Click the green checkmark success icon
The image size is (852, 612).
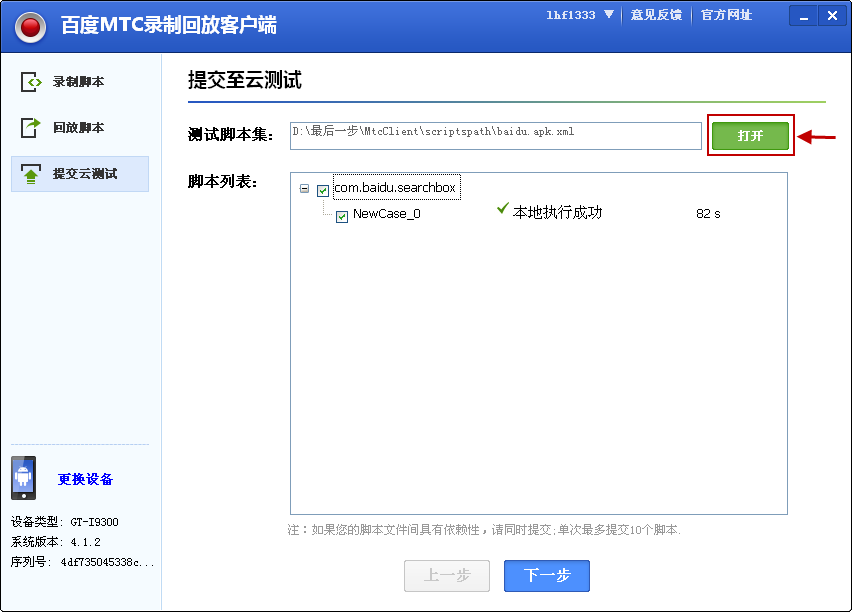(503, 208)
